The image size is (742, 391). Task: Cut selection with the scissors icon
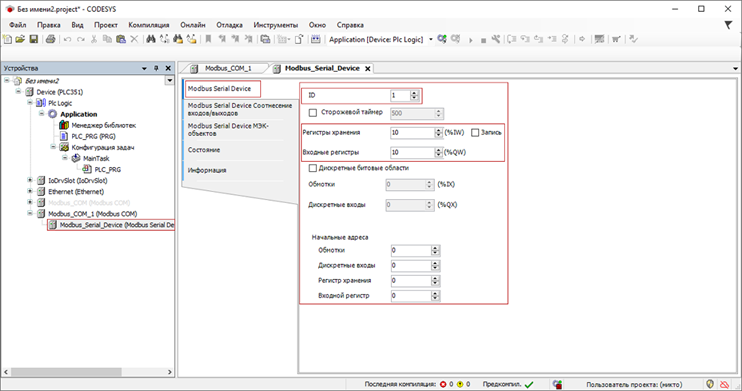94,39
